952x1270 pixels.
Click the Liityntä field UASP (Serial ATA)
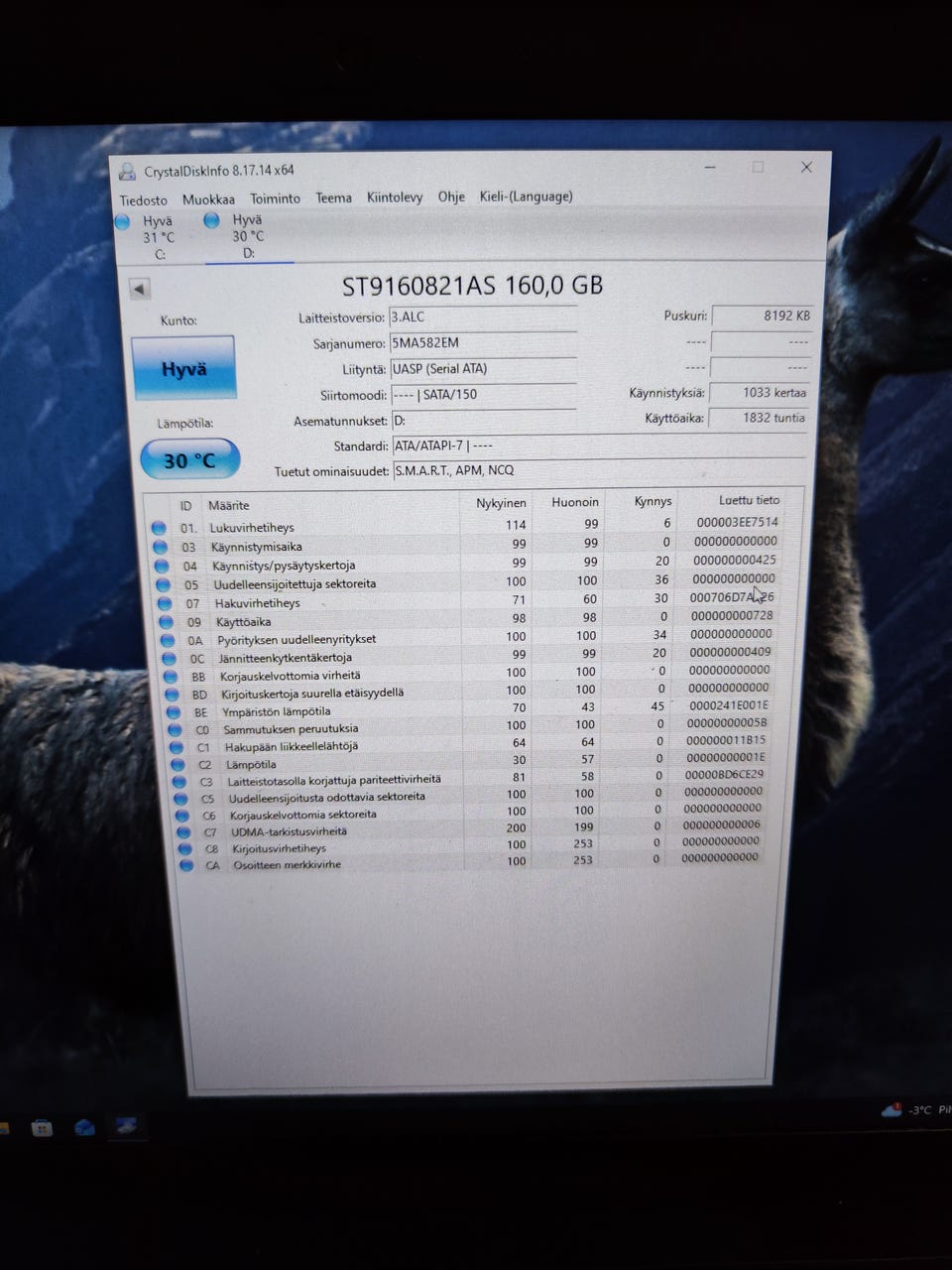point(483,369)
